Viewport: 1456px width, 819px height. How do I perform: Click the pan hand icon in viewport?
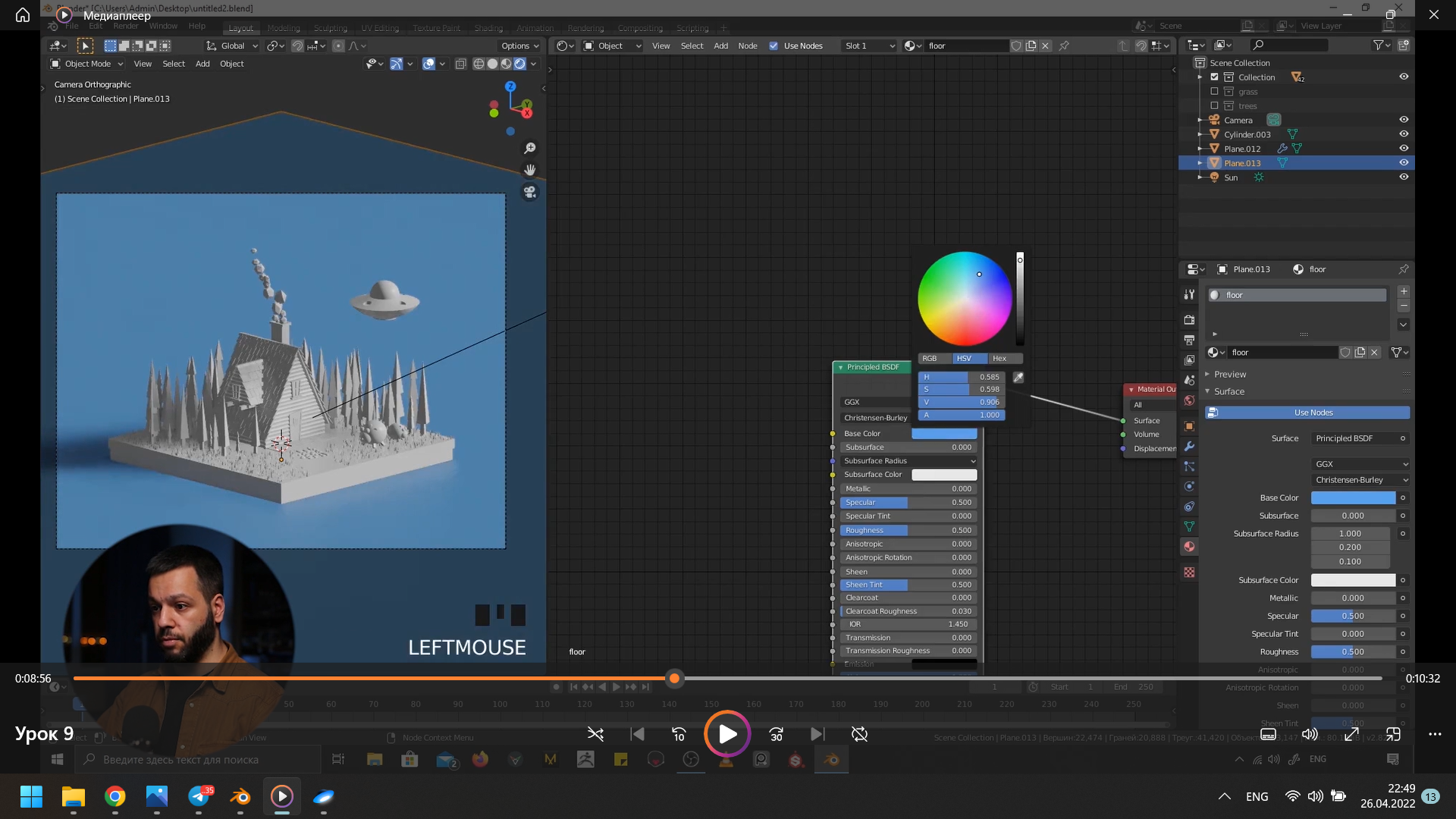pyautogui.click(x=530, y=170)
